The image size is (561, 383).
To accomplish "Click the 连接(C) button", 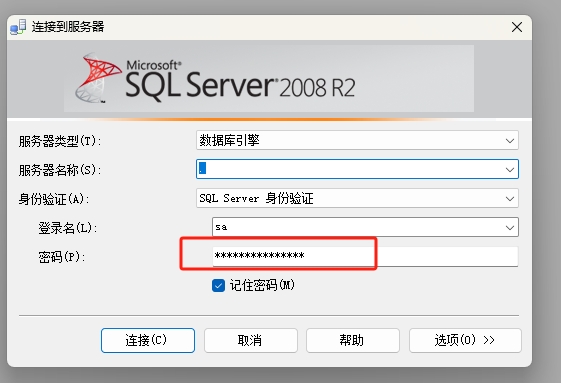I will click(x=148, y=340).
